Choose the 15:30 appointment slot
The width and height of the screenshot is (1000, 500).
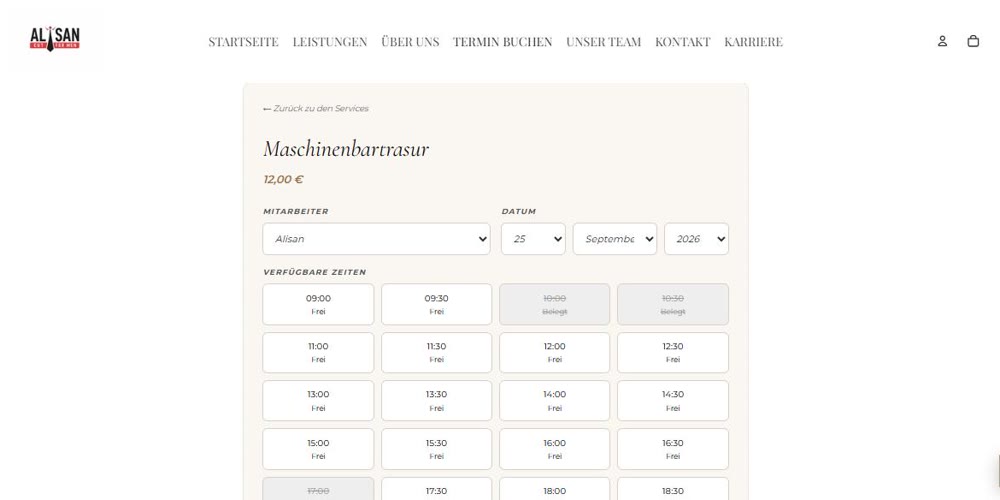[437, 449]
